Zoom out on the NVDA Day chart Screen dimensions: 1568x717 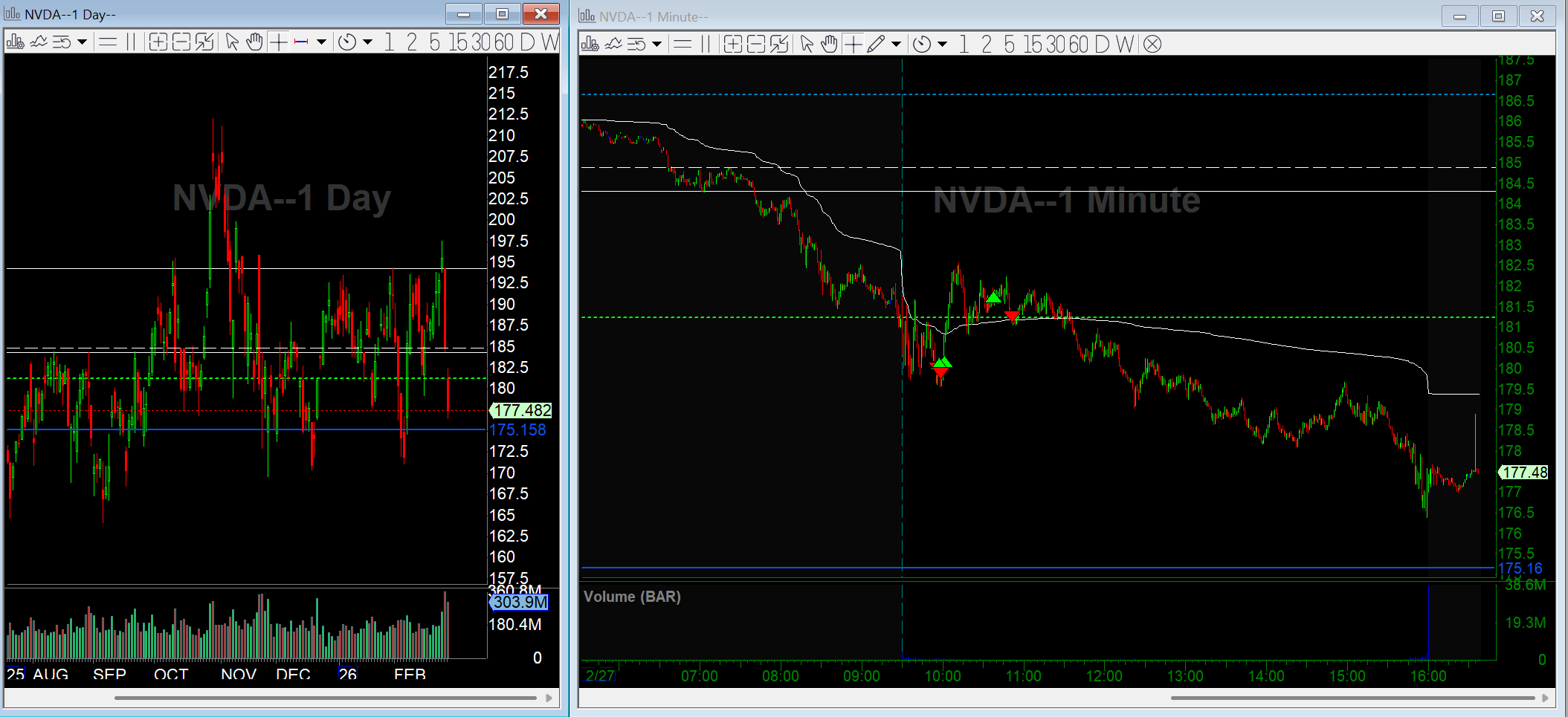pos(181,42)
